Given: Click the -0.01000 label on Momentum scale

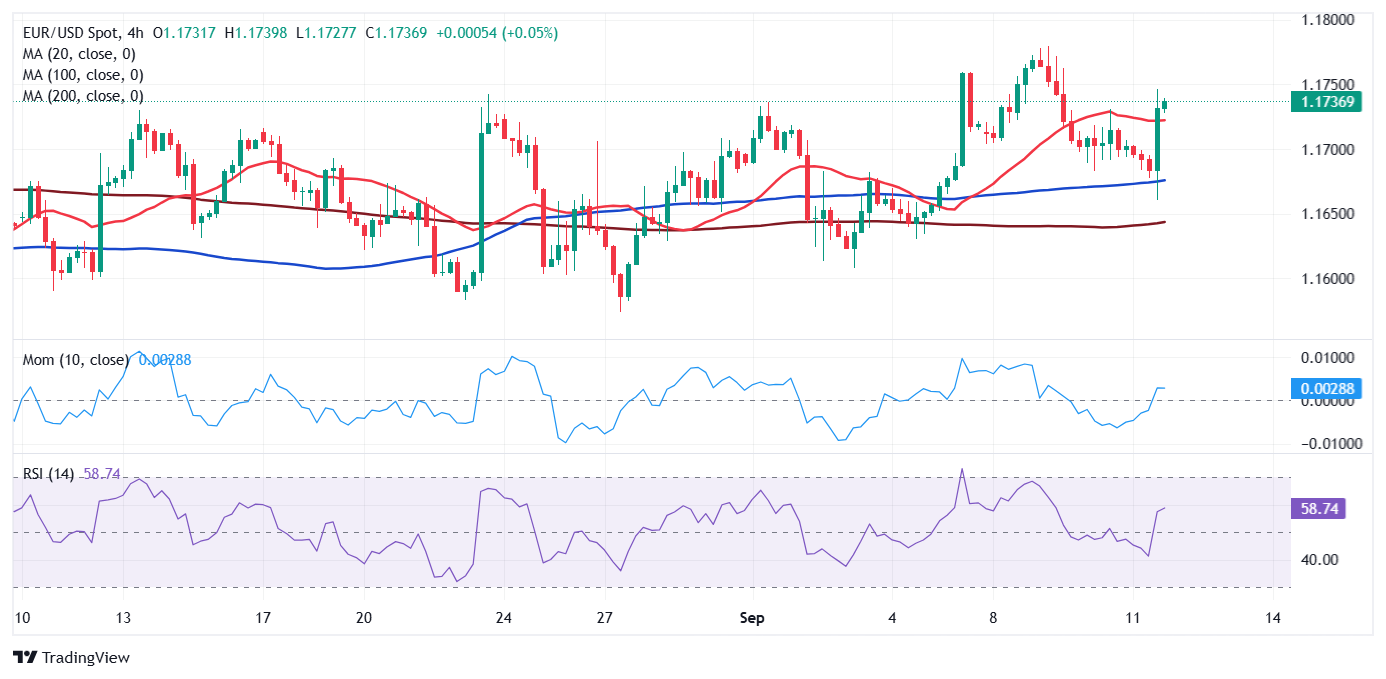Looking at the screenshot, I should pyautogui.click(x=1322, y=444).
